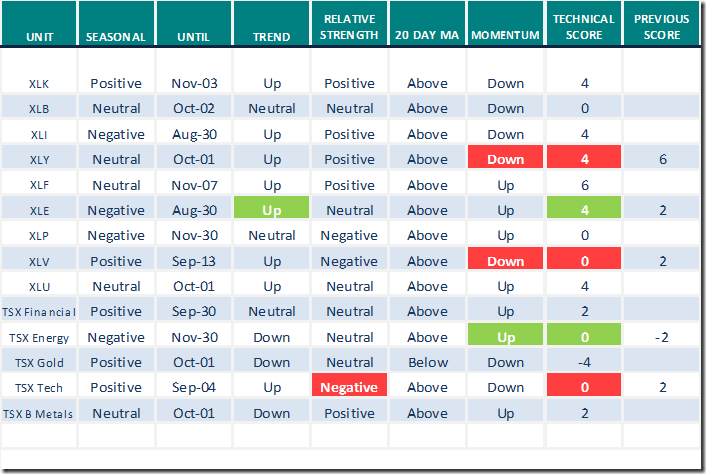
Task: Click the red Down momentum cell for XLY
Action: (506, 159)
